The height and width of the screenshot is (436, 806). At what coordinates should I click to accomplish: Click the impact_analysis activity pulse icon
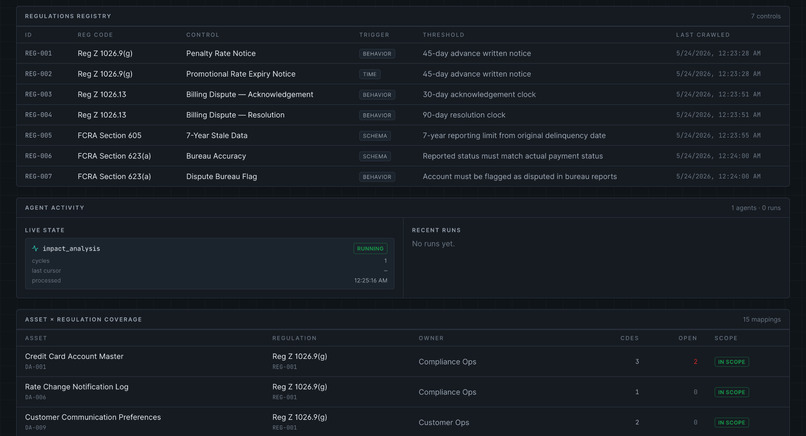click(35, 248)
